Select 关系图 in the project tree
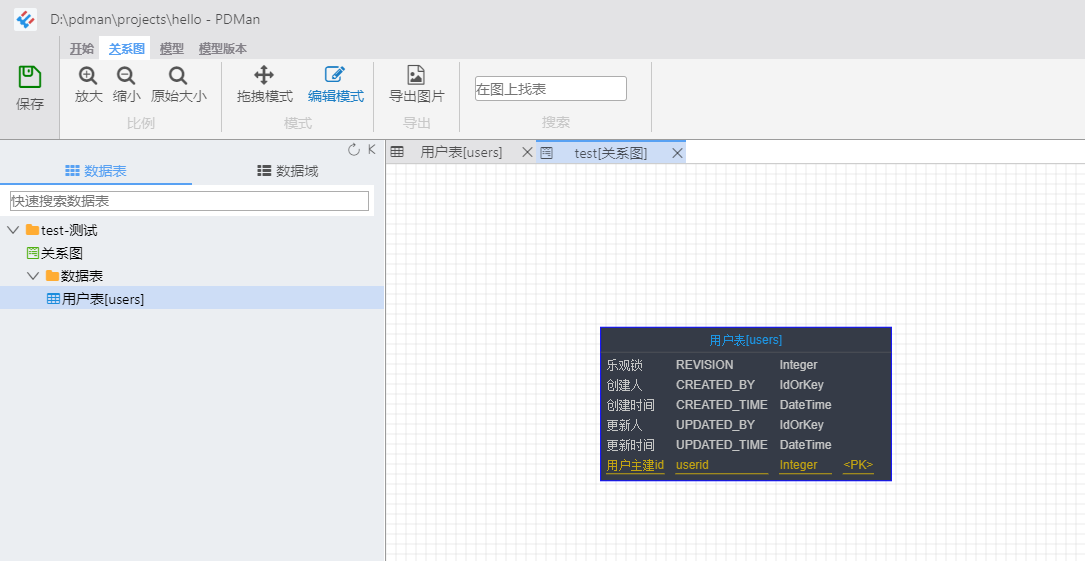1085x561 pixels. [x=62, y=253]
